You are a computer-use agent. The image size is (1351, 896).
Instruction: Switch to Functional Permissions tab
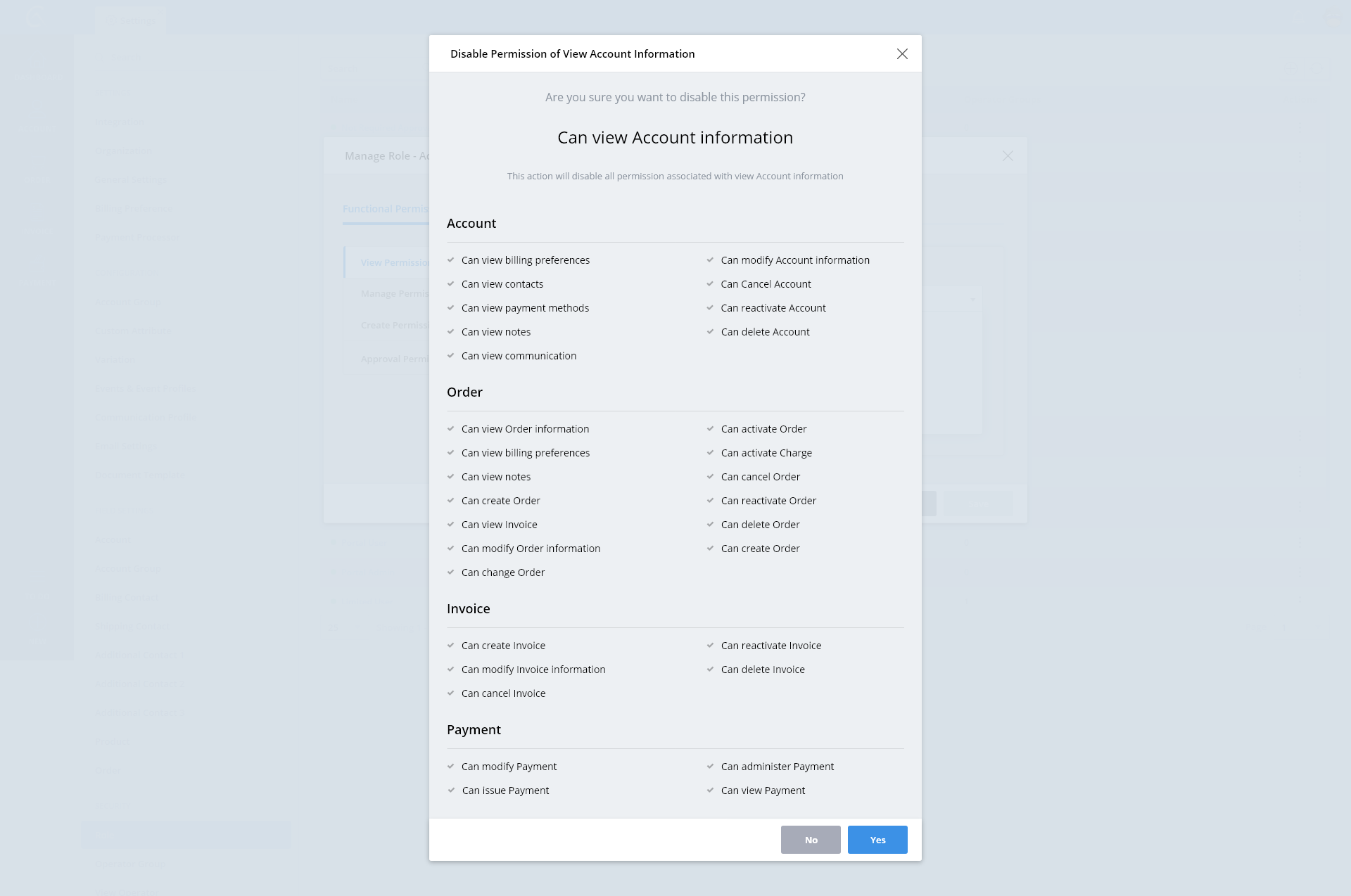pos(385,209)
